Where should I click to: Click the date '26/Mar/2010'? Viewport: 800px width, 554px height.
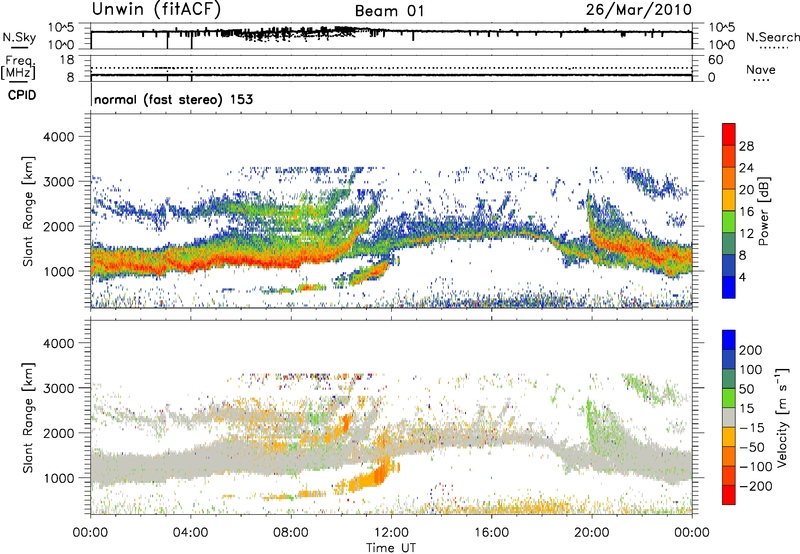click(x=638, y=10)
